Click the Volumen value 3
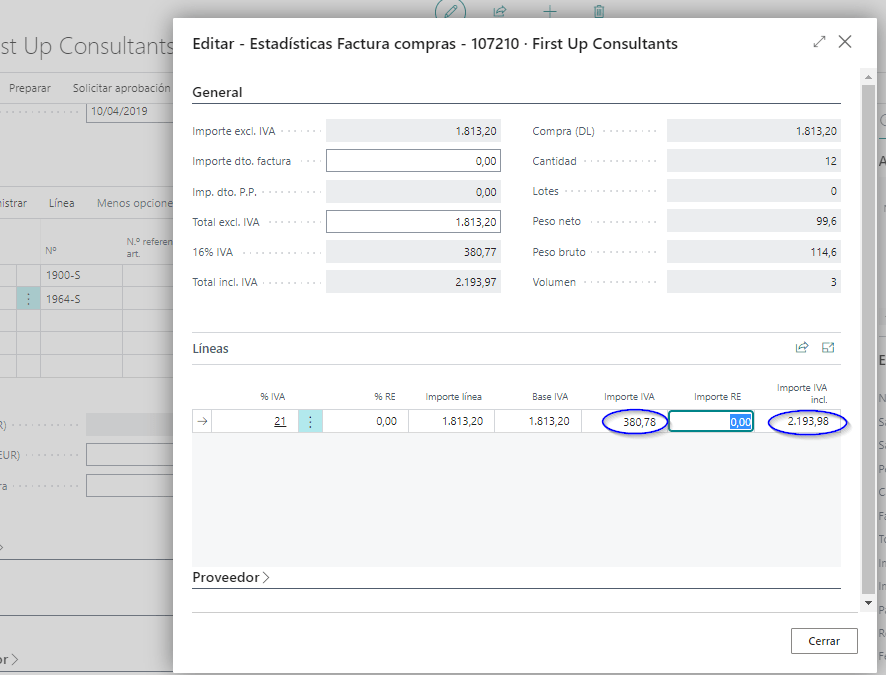This screenshot has width=886, height=675. click(x=754, y=282)
